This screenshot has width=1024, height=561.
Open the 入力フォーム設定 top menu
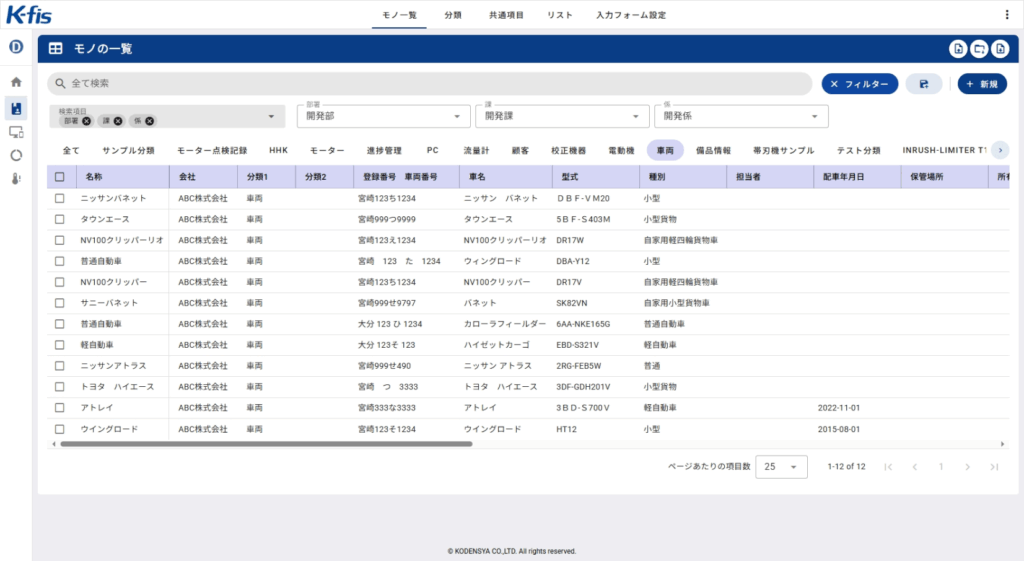click(x=631, y=15)
